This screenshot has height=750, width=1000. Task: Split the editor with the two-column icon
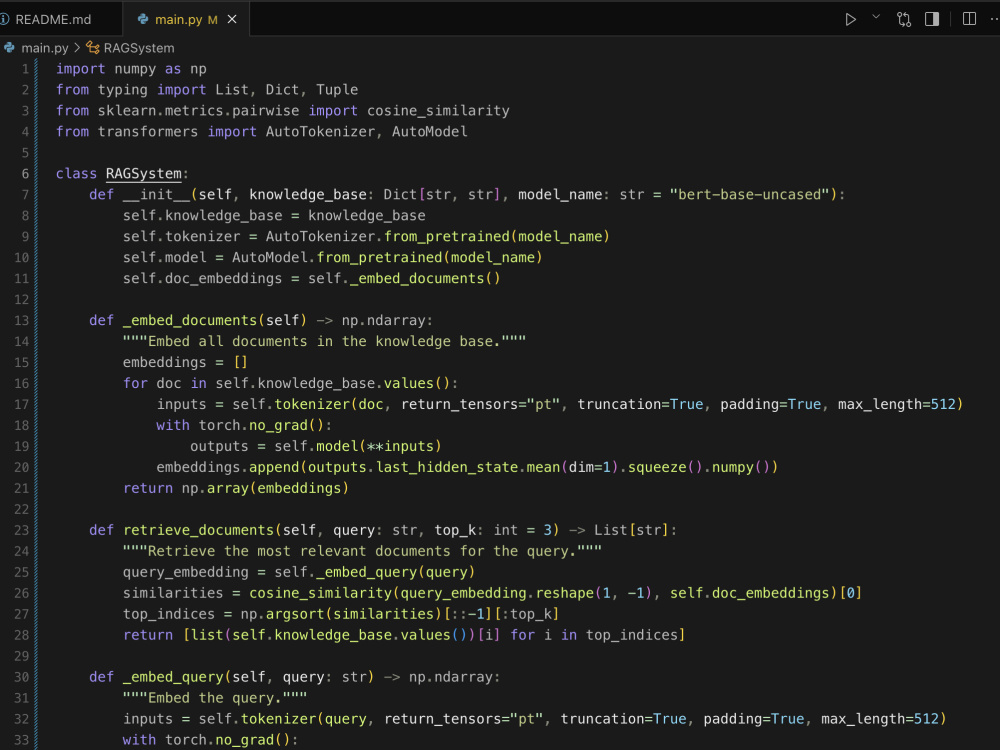[x=969, y=19]
